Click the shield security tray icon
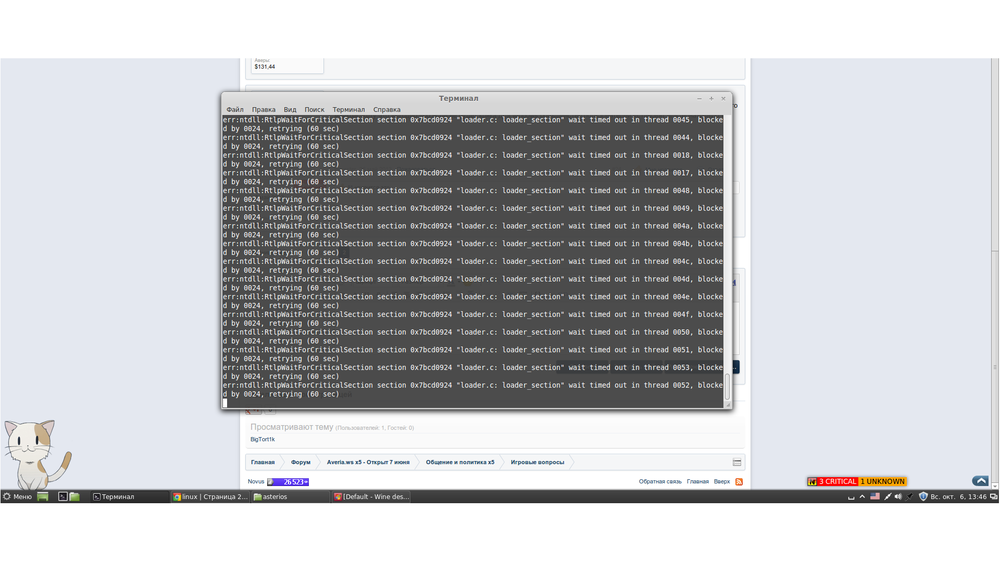The width and height of the screenshot is (1000, 562). (922, 497)
